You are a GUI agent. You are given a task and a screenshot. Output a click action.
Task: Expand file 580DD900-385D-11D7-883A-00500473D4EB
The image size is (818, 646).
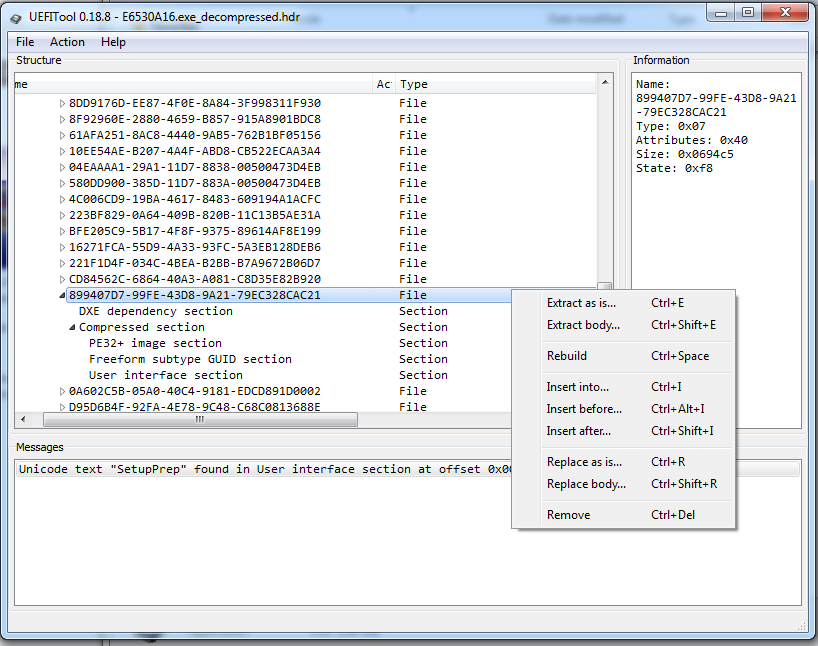[x=62, y=183]
